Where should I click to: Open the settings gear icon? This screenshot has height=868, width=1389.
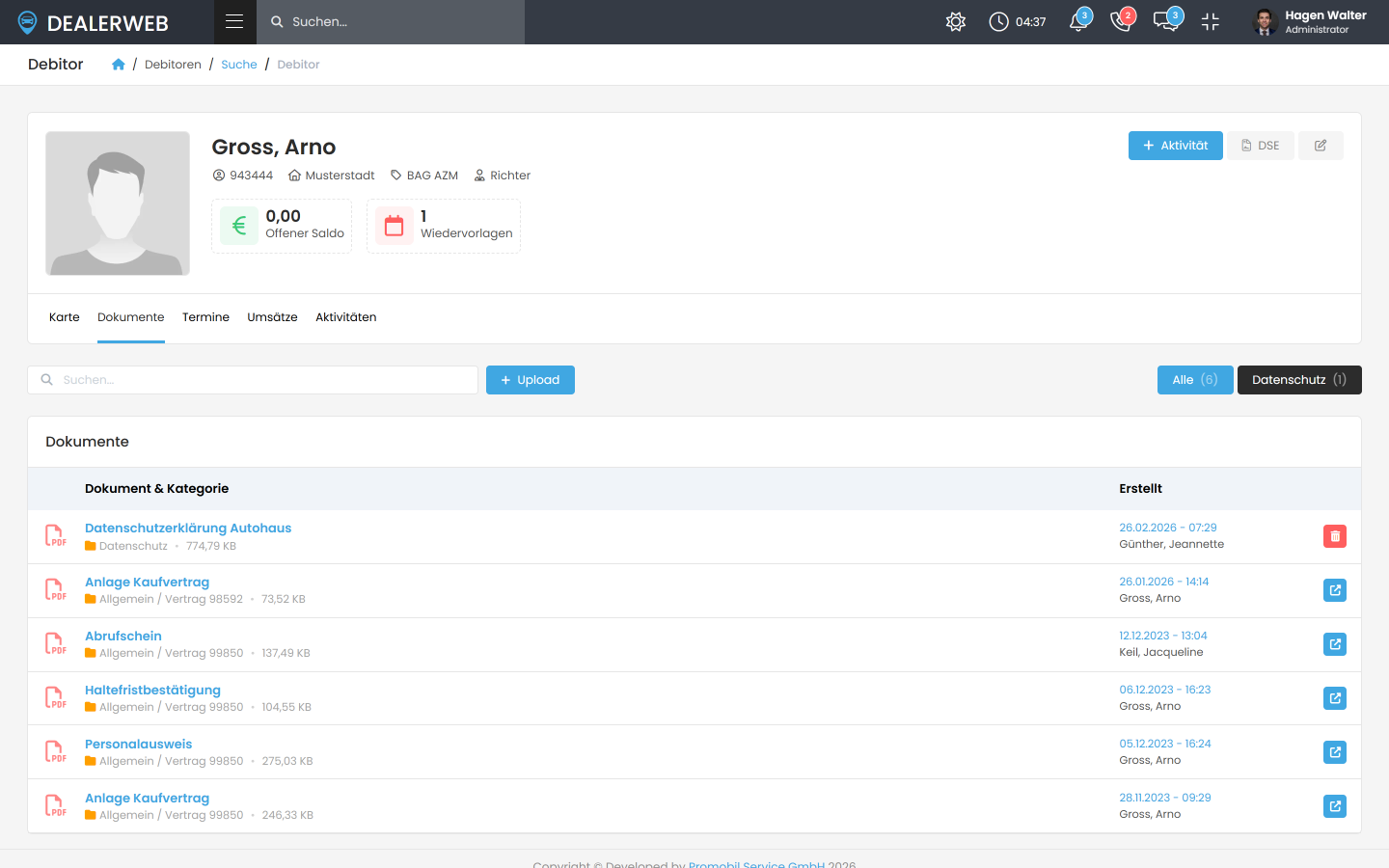point(956,21)
